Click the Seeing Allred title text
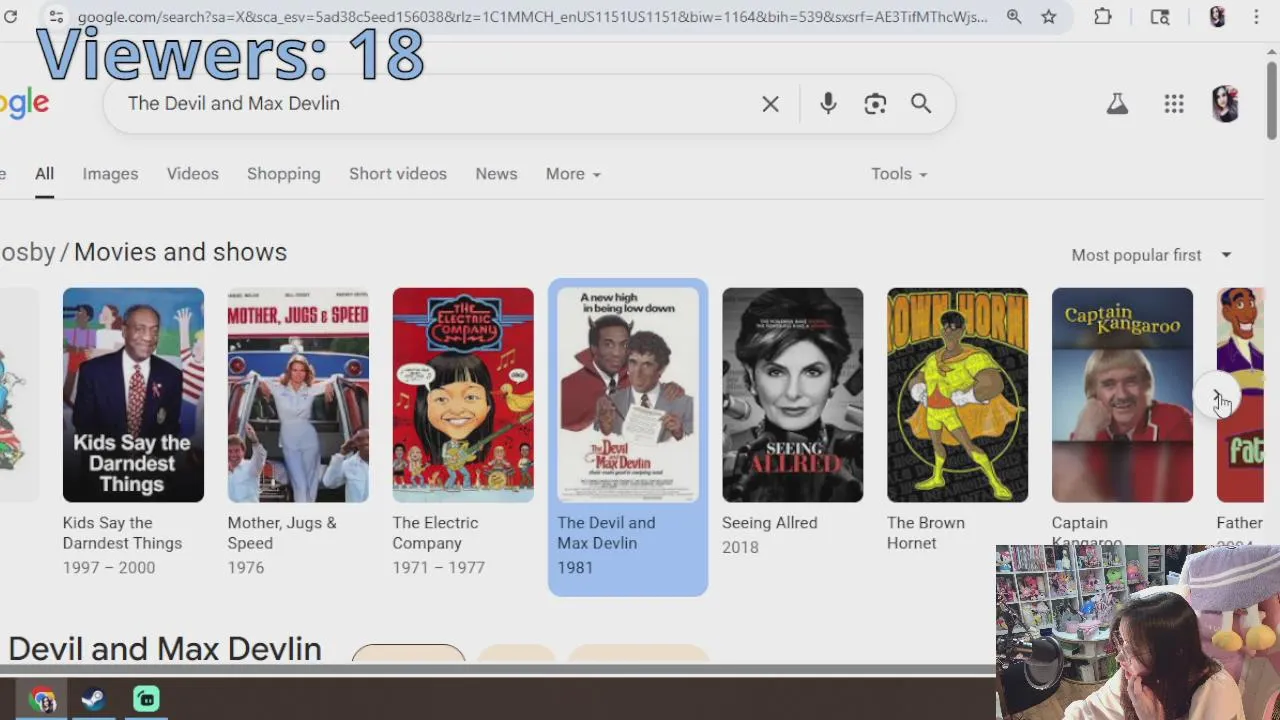Screen dimensions: 1280x720 point(770,523)
